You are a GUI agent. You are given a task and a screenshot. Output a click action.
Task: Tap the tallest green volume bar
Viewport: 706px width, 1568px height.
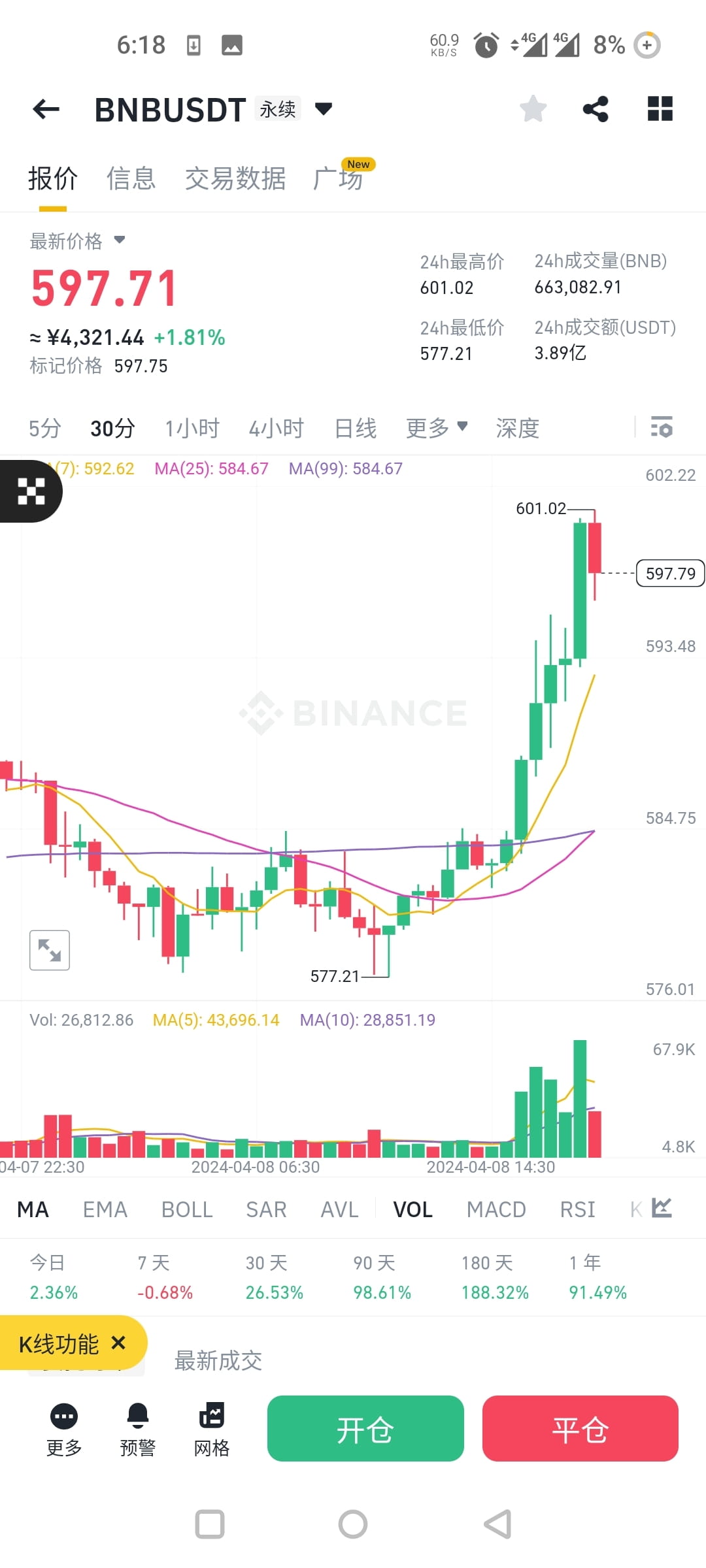pos(580,1098)
